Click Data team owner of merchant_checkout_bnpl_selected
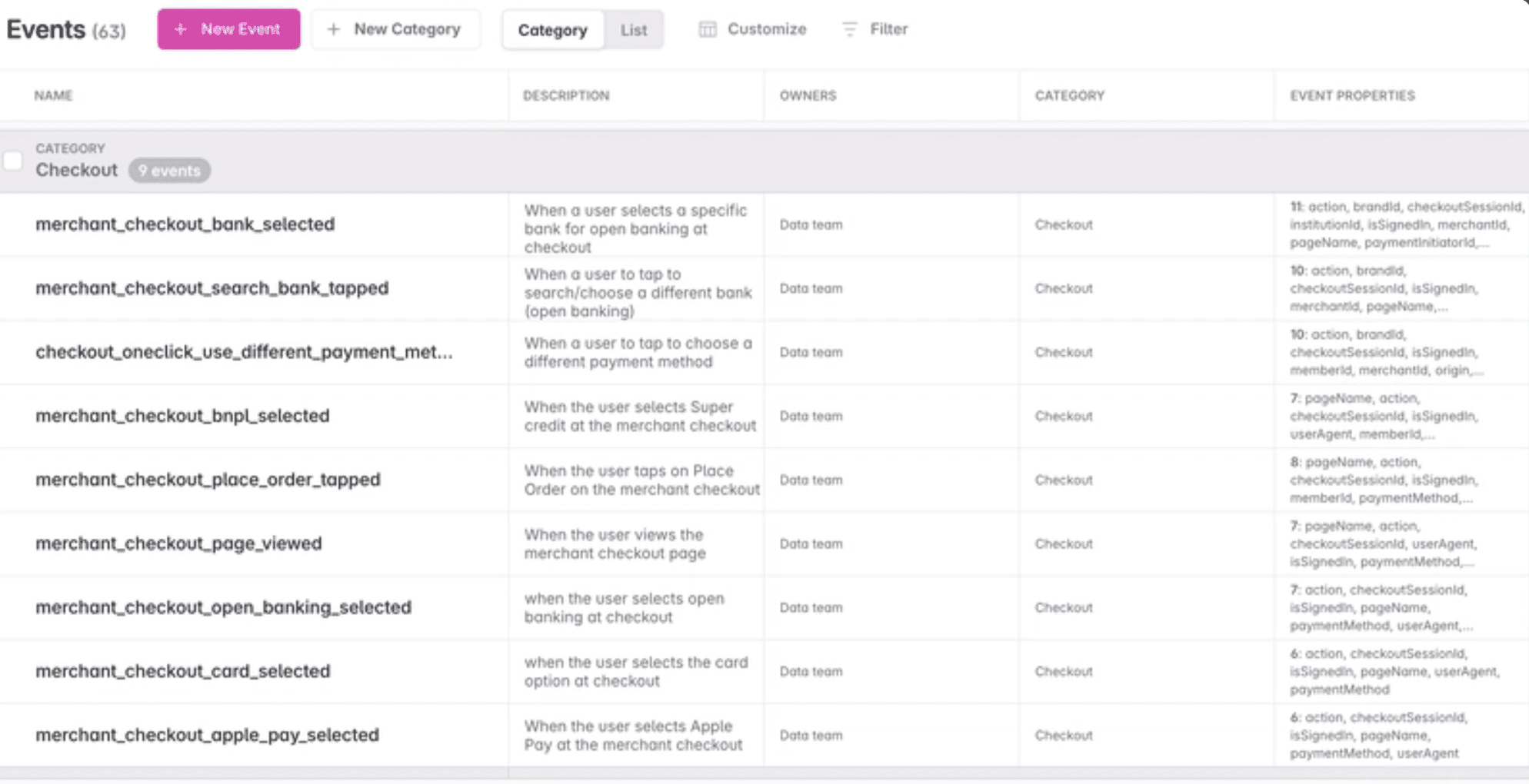The width and height of the screenshot is (1529, 784). point(811,416)
